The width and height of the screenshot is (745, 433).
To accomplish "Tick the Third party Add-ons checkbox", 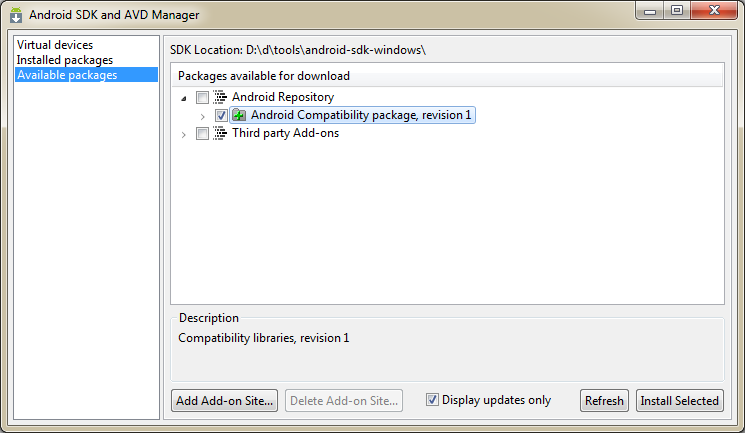I will (202, 134).
